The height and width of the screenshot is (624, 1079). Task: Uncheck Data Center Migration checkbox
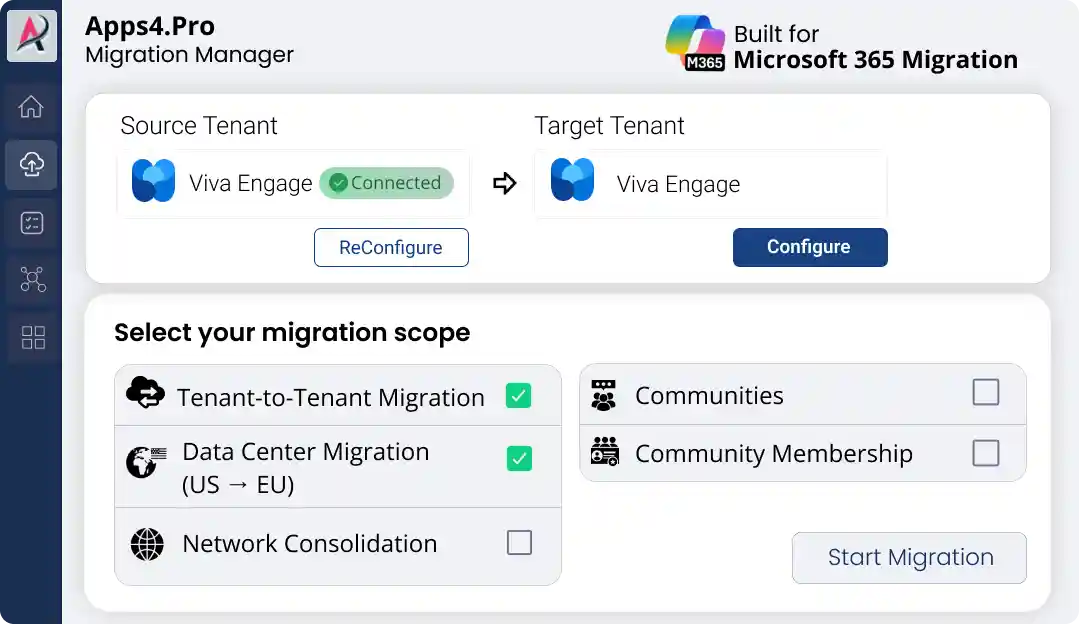coord(519,458)
